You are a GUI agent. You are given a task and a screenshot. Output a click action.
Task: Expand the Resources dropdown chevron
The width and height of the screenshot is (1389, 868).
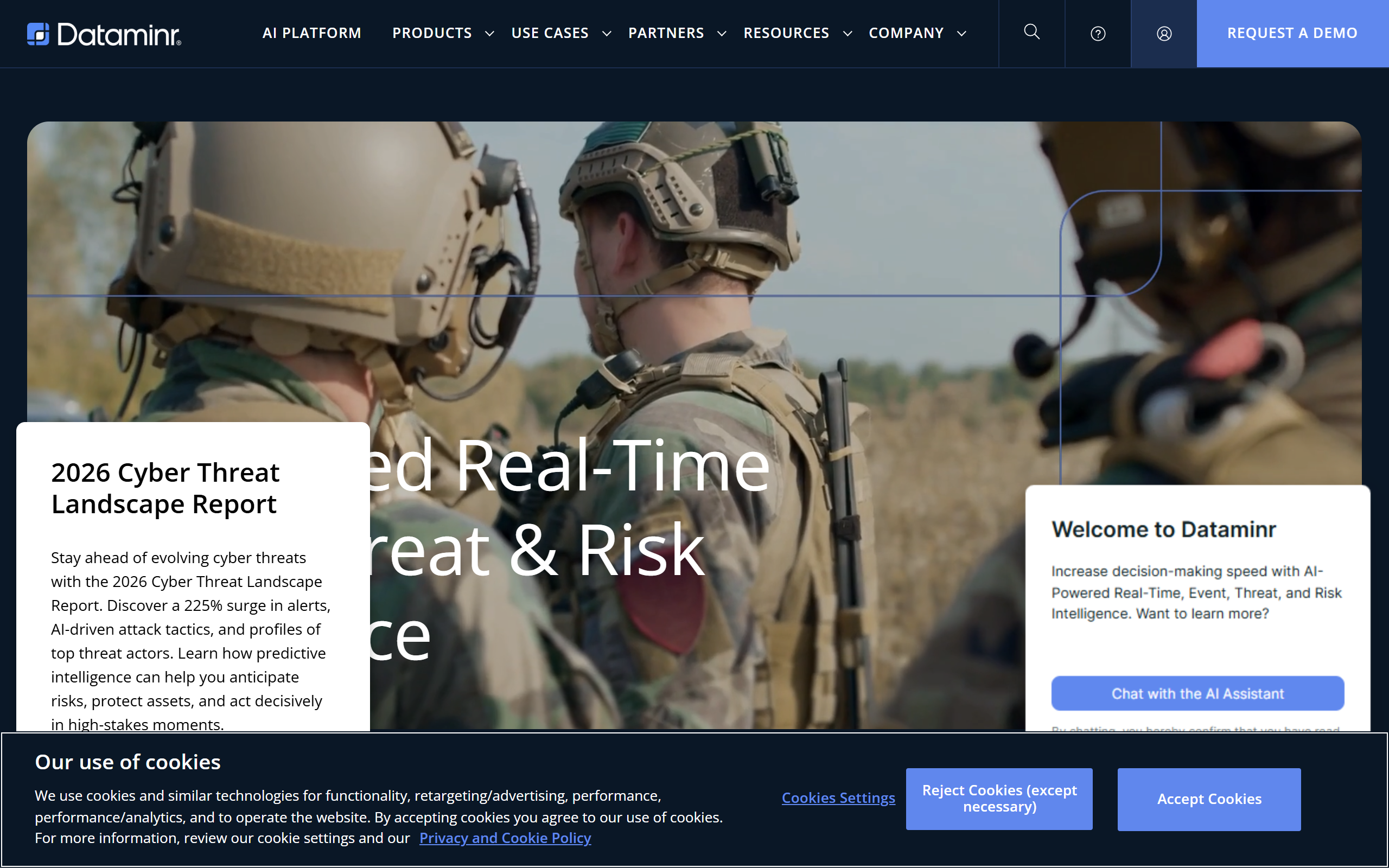tap(847, 34)
